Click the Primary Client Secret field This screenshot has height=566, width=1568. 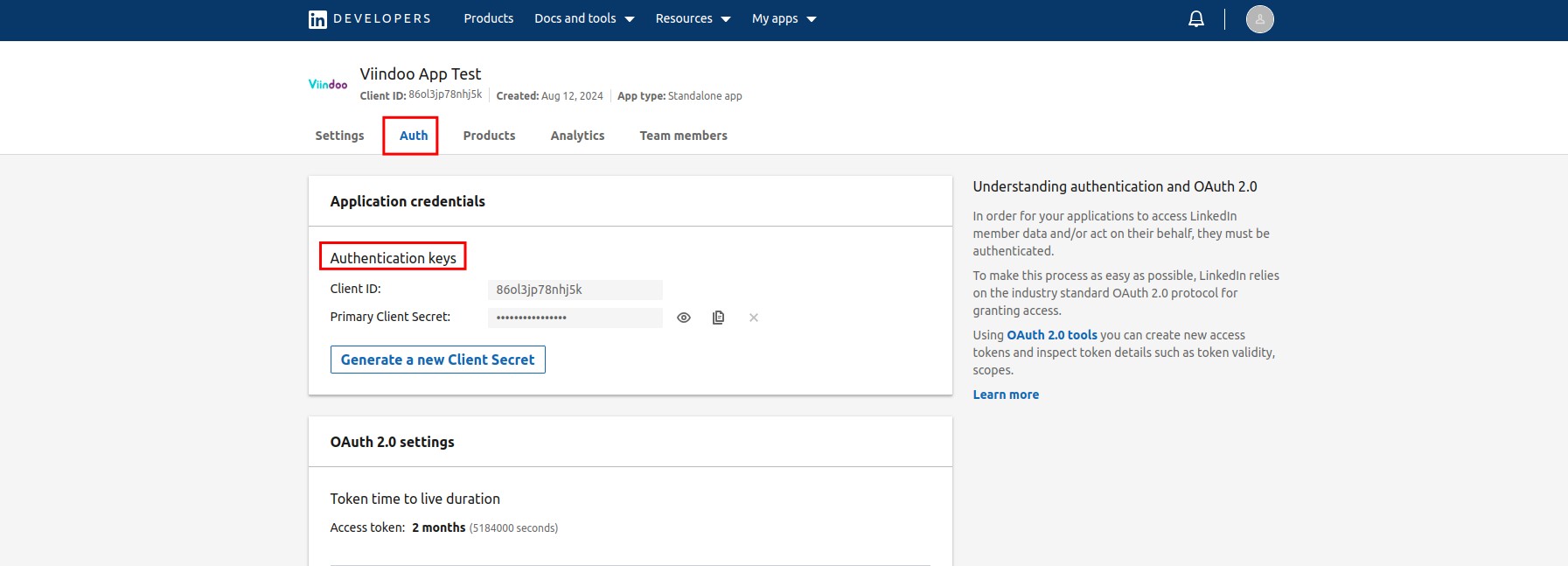[575, 318]
